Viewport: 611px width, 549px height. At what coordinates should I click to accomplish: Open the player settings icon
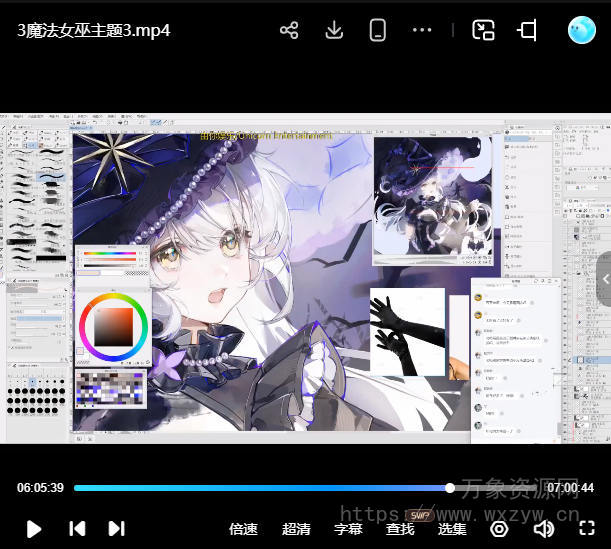[x=499, y=529]
